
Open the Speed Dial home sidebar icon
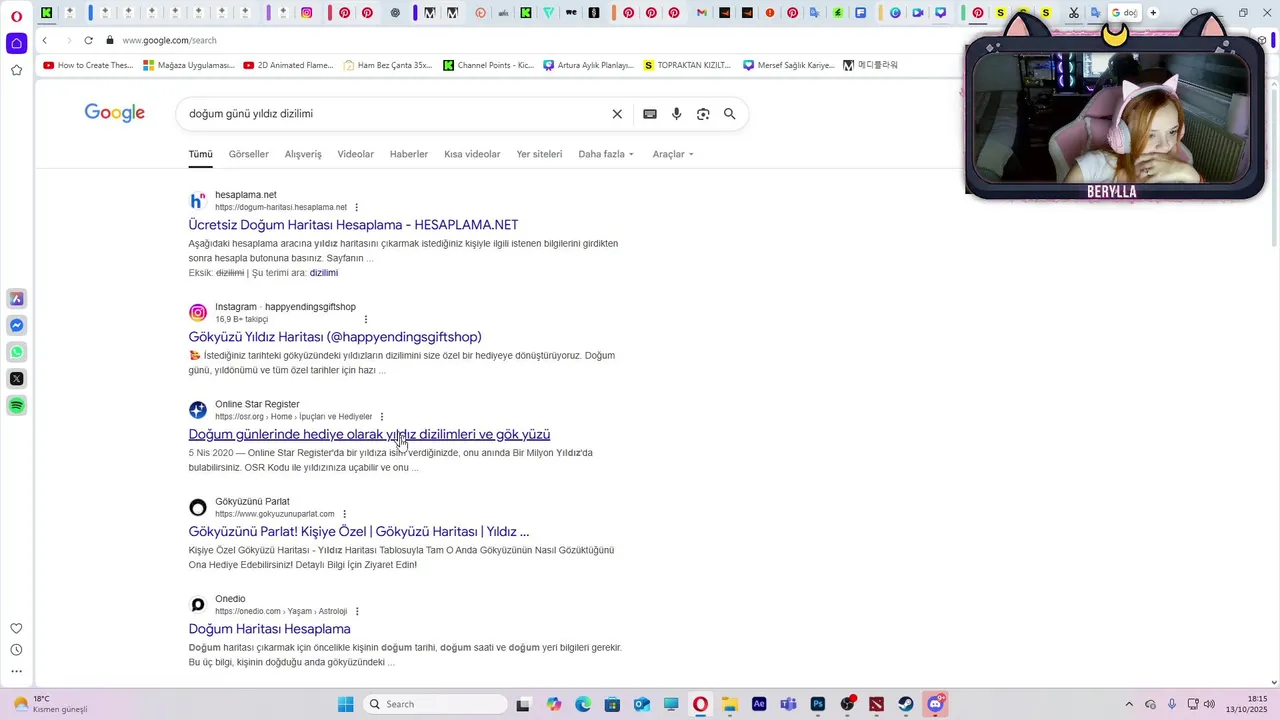tap(16, 43)
